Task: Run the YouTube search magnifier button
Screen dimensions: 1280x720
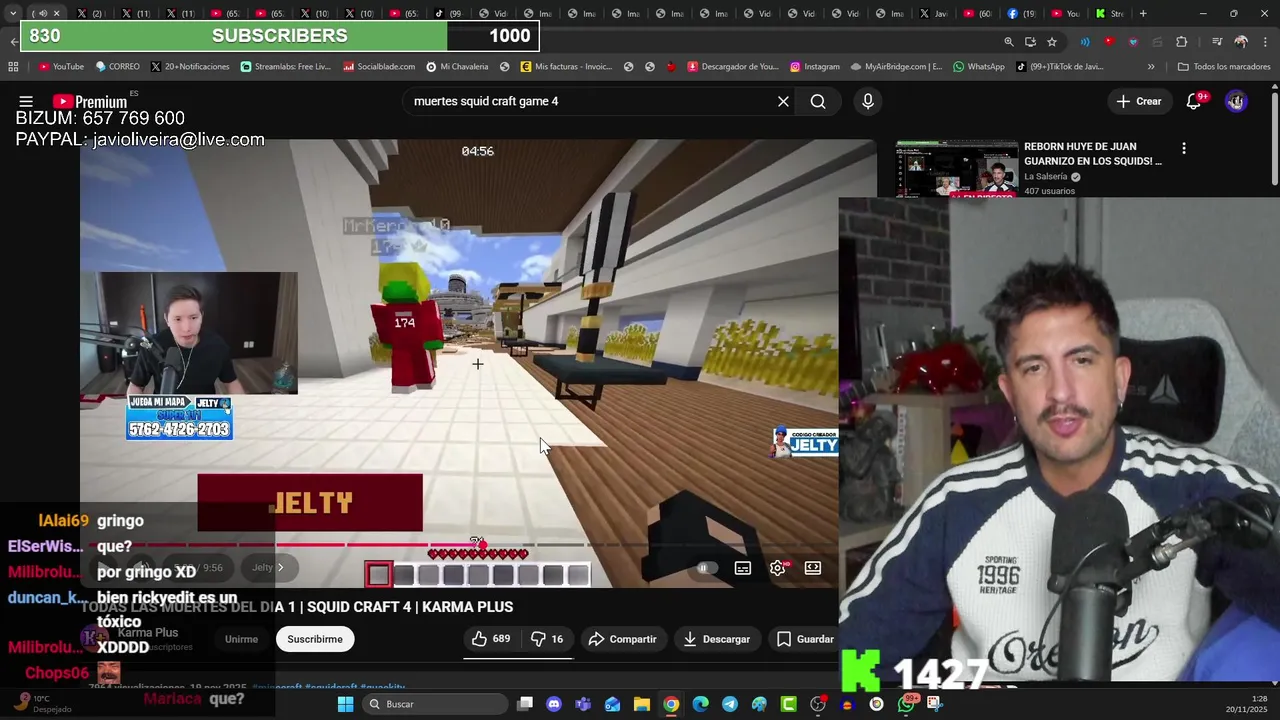Action: pyautogui.click(x=818, y=101)
